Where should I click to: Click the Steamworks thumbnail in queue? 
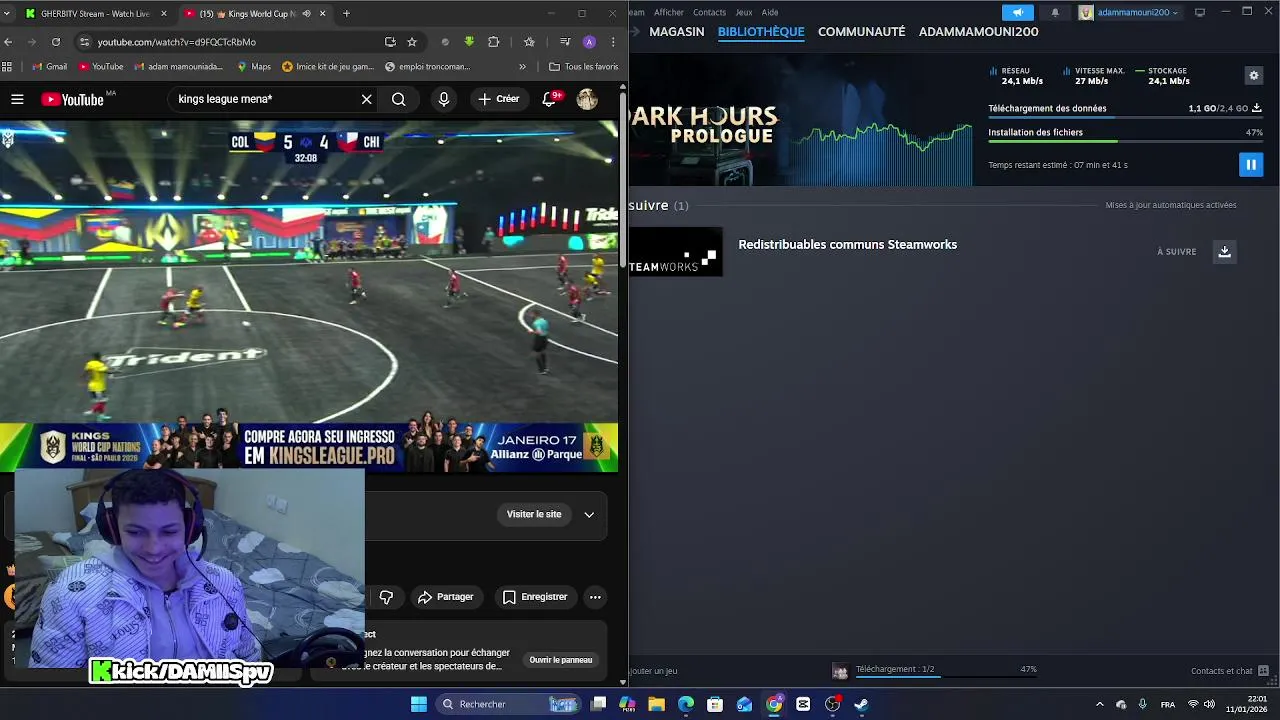(x=675, y=251)
